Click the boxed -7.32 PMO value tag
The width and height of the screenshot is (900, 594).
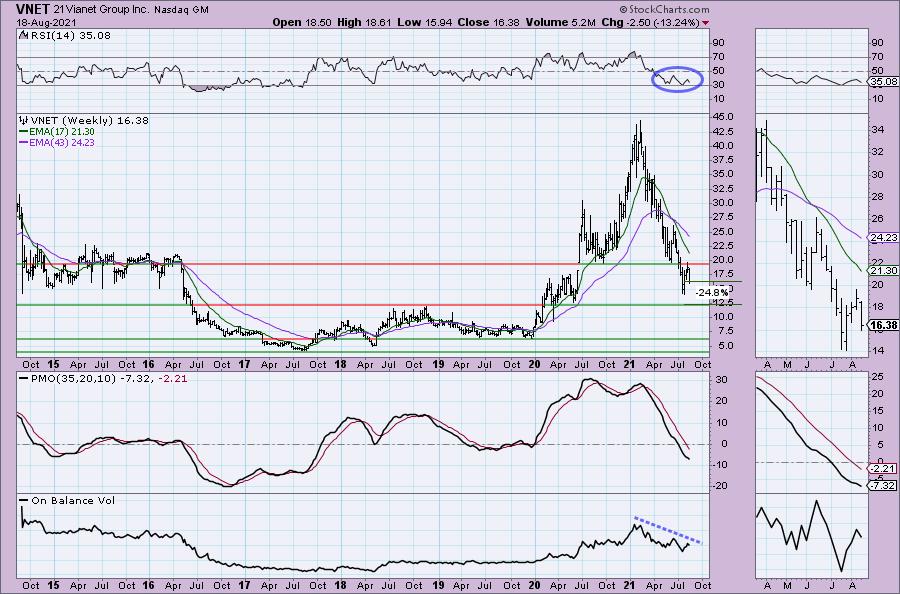click(x=883, y=486)
